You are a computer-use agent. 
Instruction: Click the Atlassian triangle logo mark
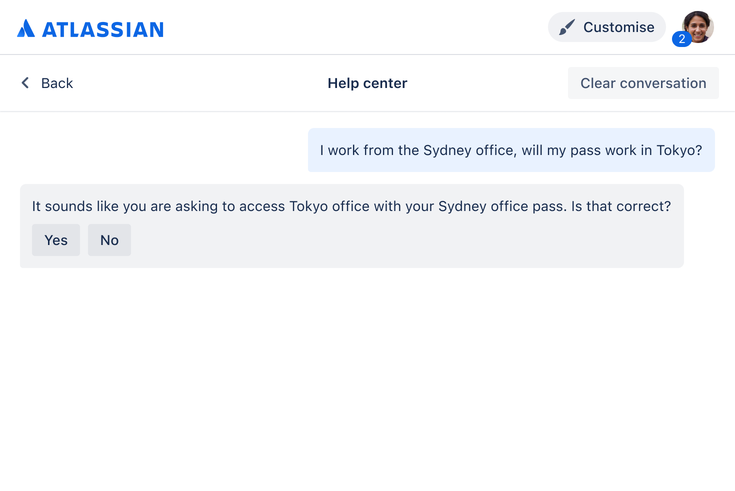pos(26,29)
